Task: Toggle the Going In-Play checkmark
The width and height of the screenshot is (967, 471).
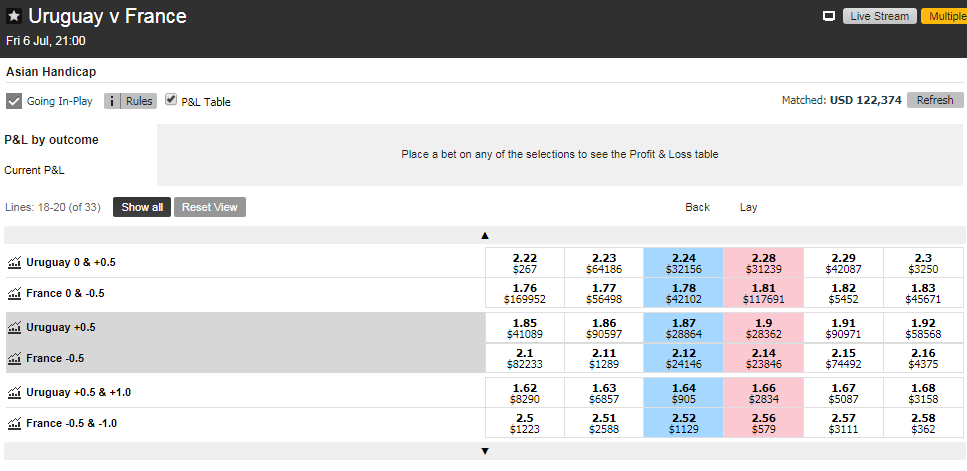Action: click(14, 101)
